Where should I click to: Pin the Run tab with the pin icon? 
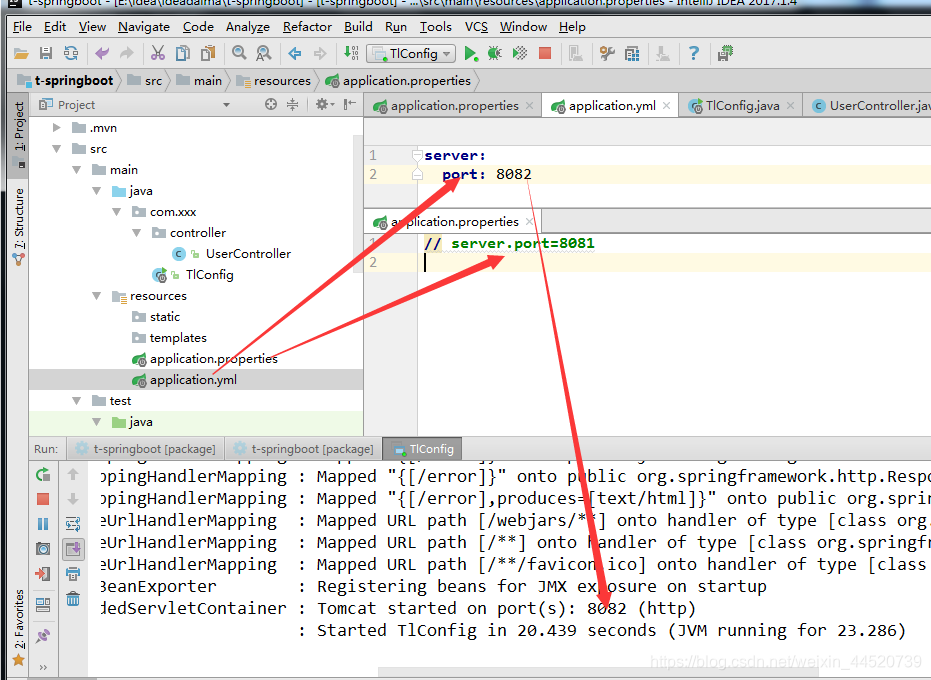[43, 636]
